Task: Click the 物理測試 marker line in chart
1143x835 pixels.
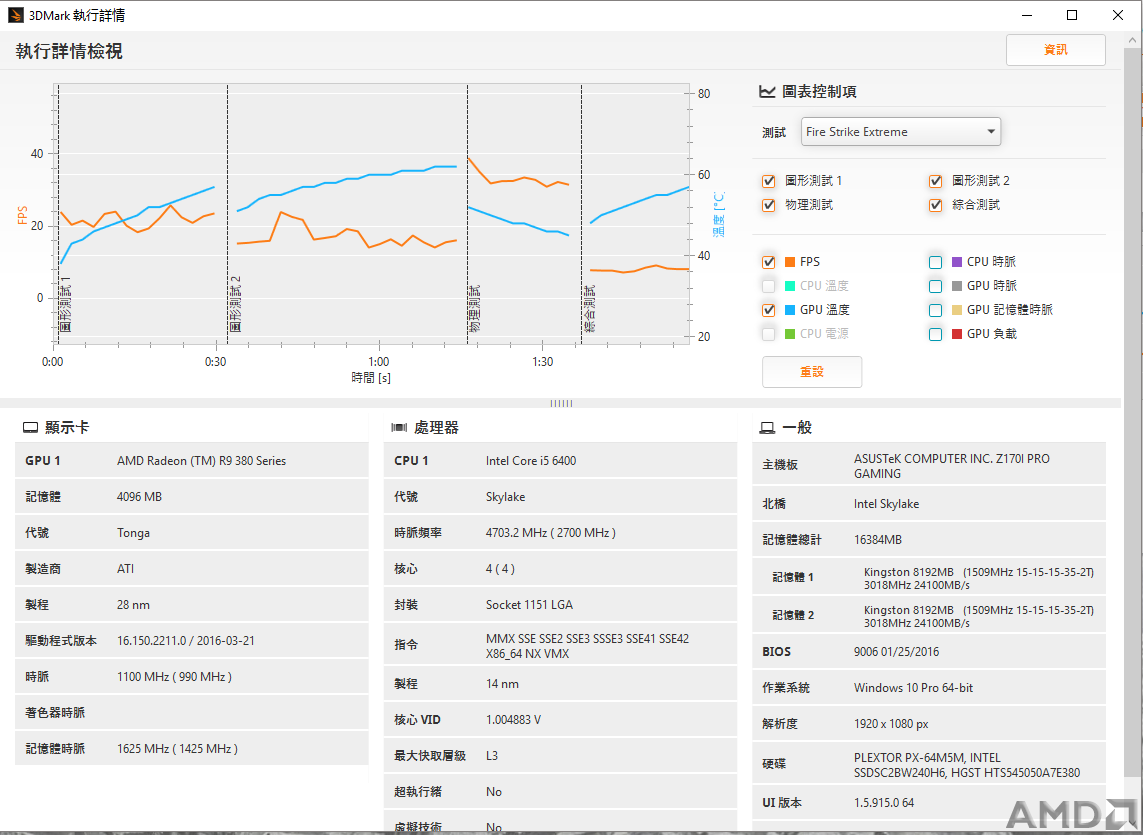Action: (467, 214)
